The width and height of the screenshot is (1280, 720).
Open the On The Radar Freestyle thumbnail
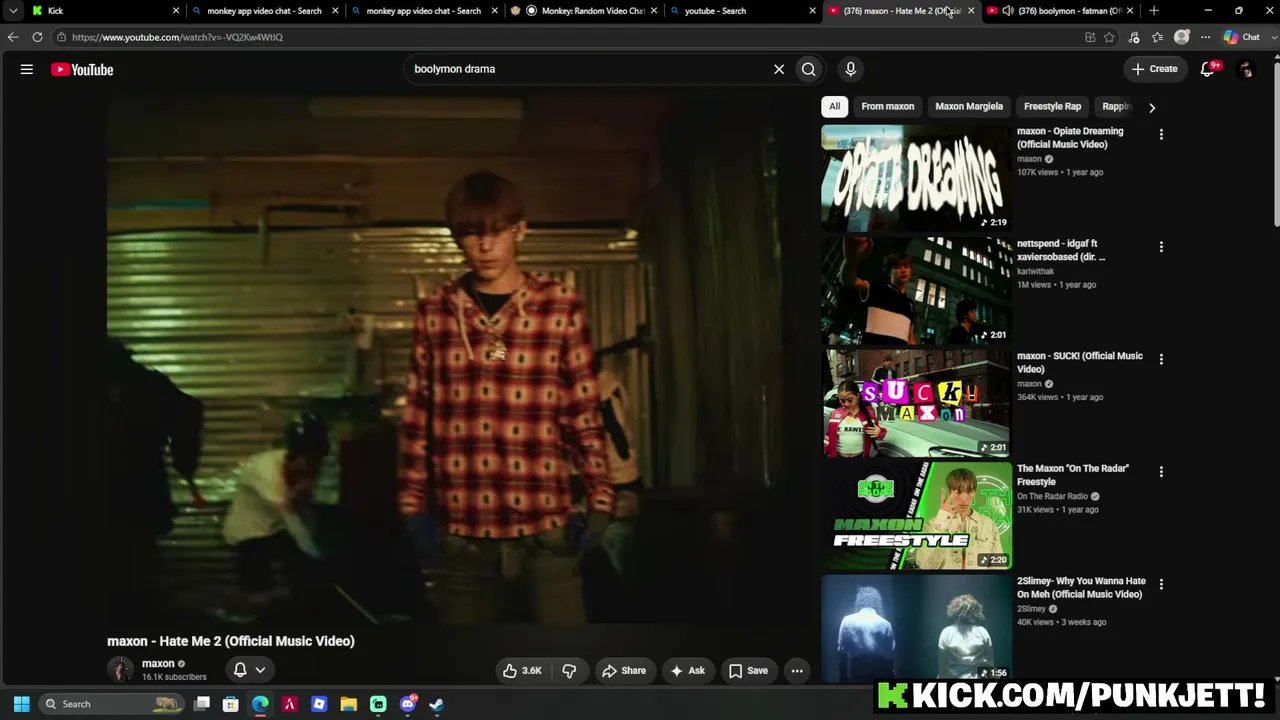pyautogui.click(x=916, y=515)
